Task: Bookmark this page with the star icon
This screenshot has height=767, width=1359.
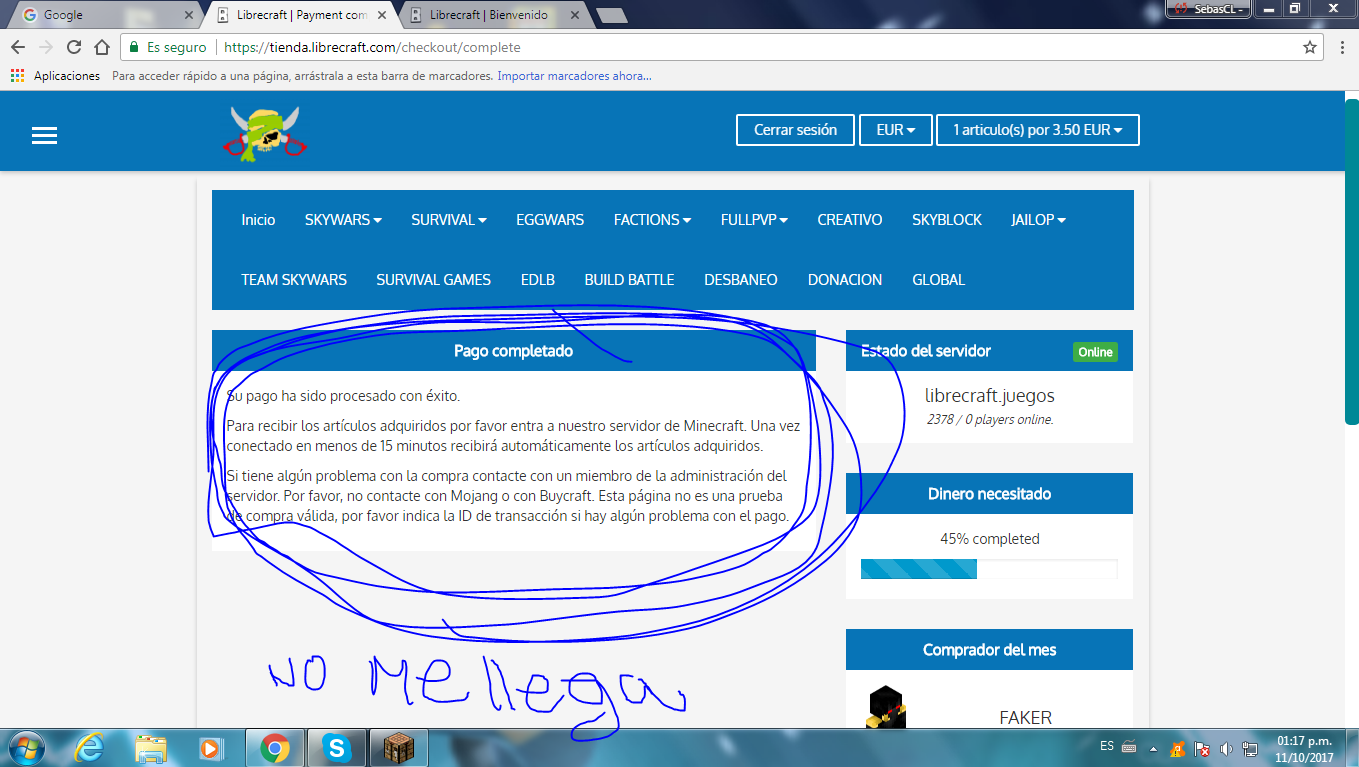Action: tap(1310, 47)
